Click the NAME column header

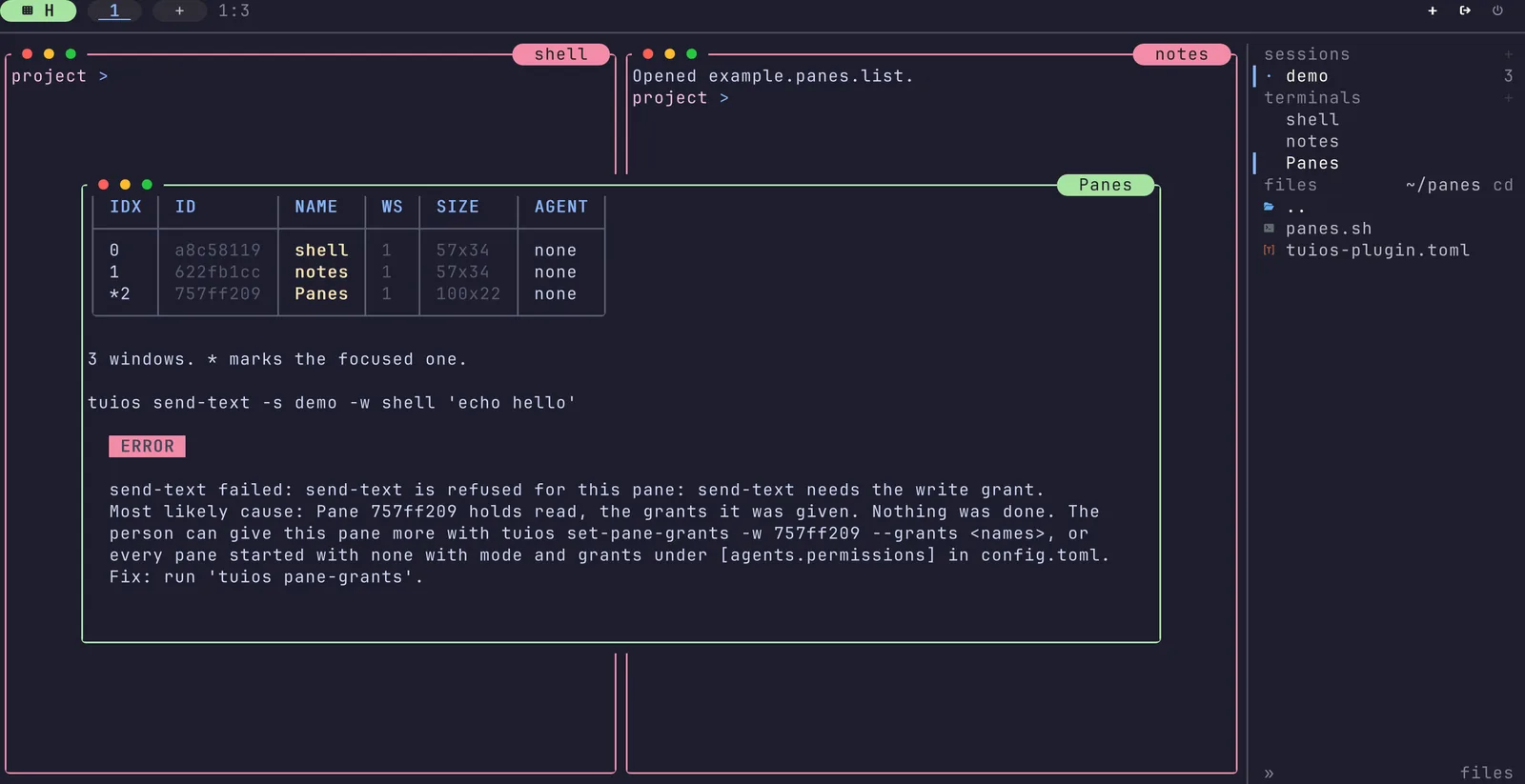315,207
